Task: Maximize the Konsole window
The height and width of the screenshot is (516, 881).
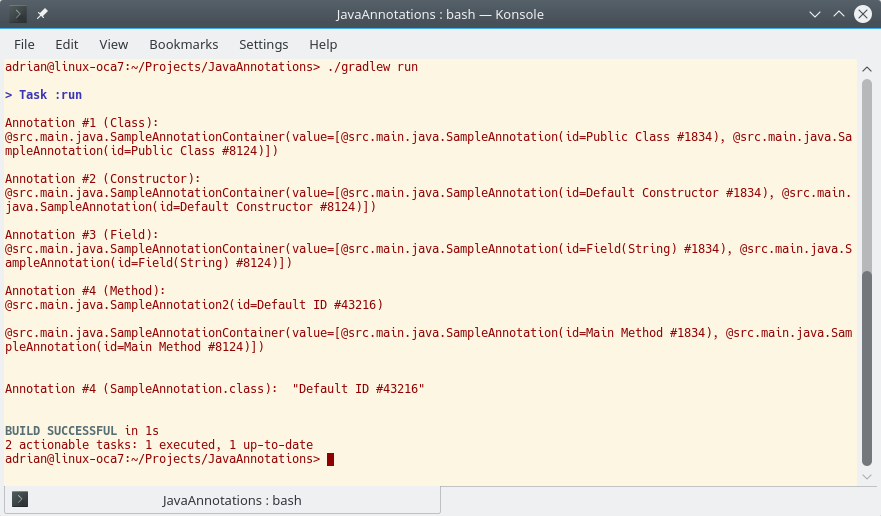Action: tap(839, 14)
